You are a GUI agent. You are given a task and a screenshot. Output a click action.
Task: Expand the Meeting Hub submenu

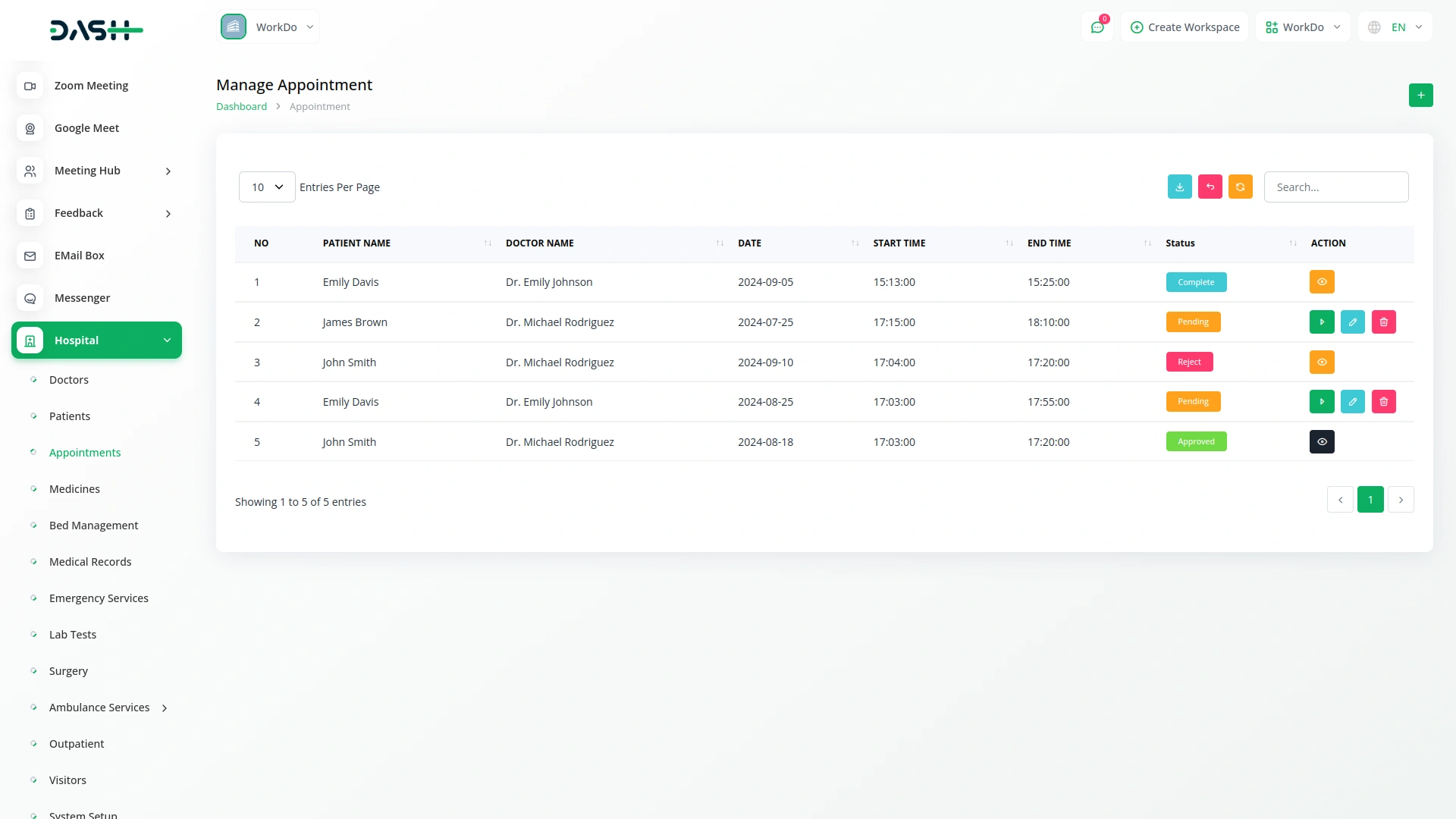pyautogui.click(x=96, y=171)
